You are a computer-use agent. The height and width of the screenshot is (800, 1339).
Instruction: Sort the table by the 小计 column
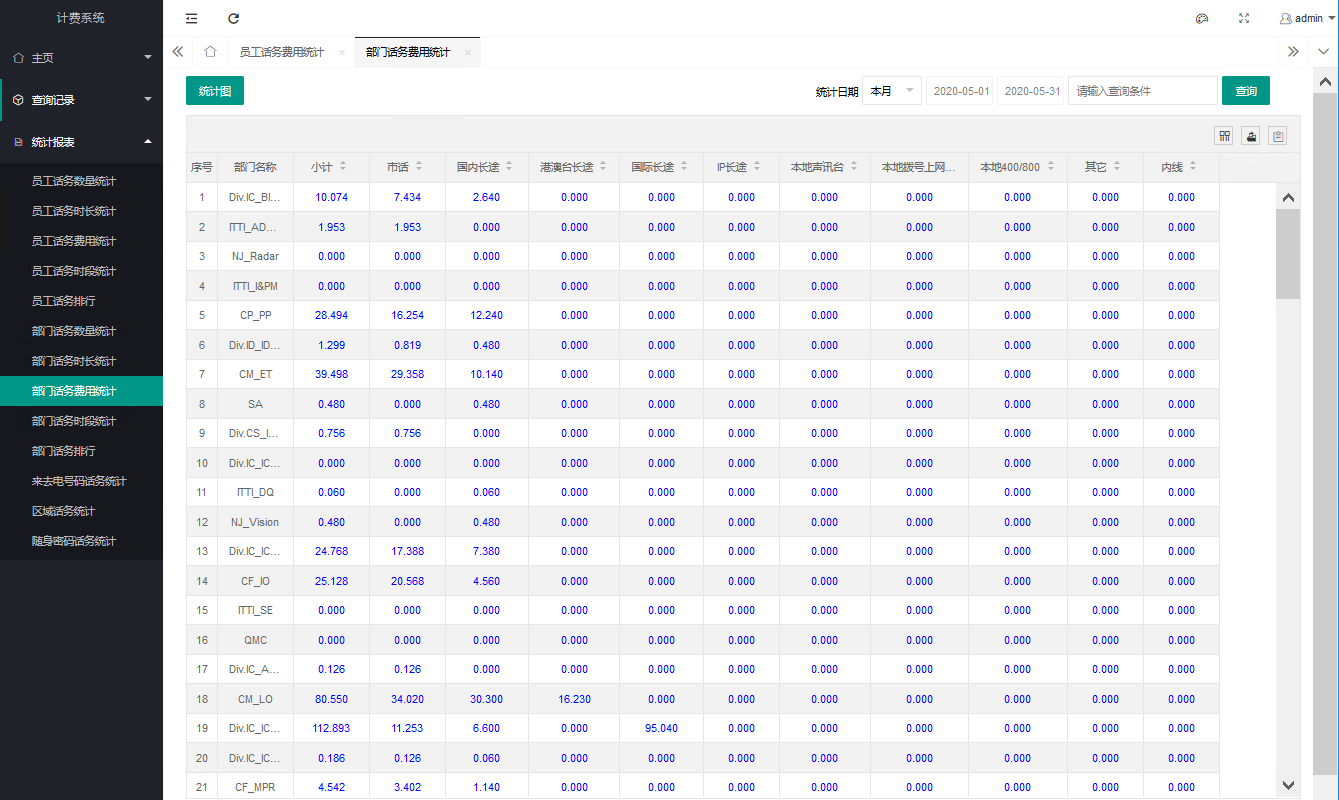point(343,167)
